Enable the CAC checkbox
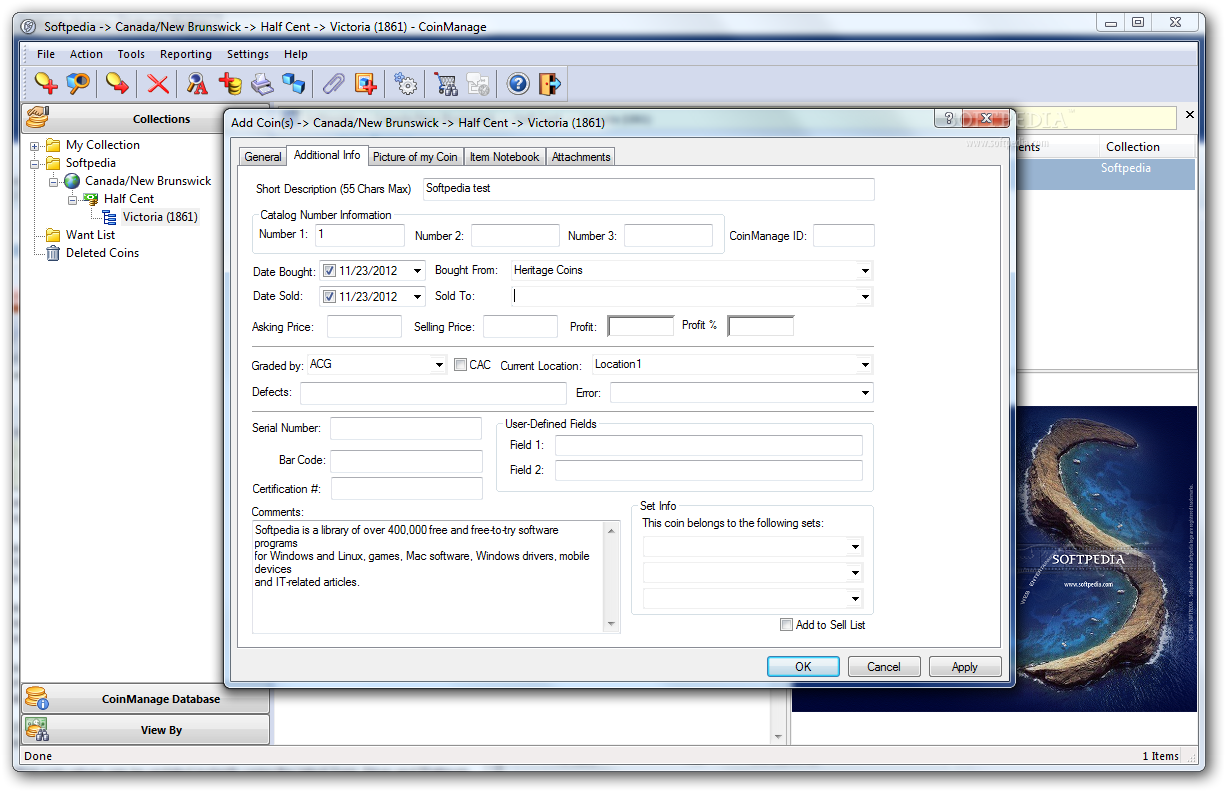 coord(460,365)
